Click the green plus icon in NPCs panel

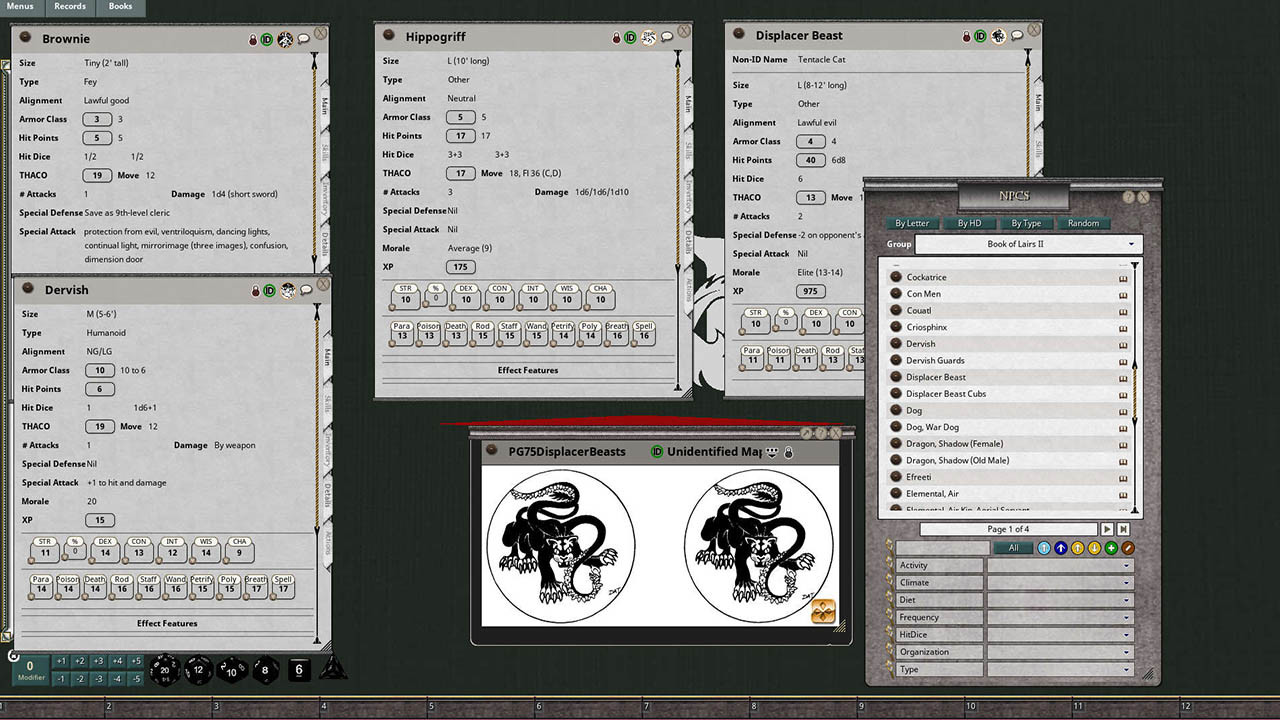tap(1110, 548)
